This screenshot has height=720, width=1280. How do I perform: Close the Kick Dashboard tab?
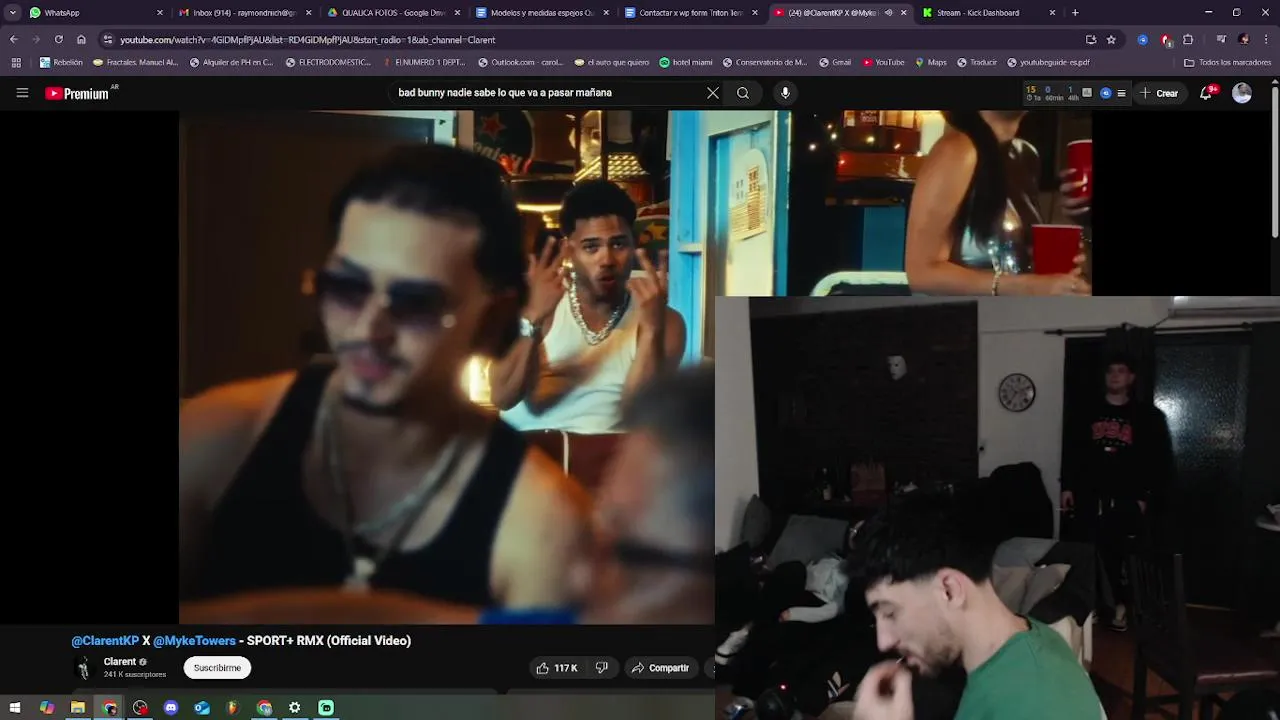(x=1052, y=13)
